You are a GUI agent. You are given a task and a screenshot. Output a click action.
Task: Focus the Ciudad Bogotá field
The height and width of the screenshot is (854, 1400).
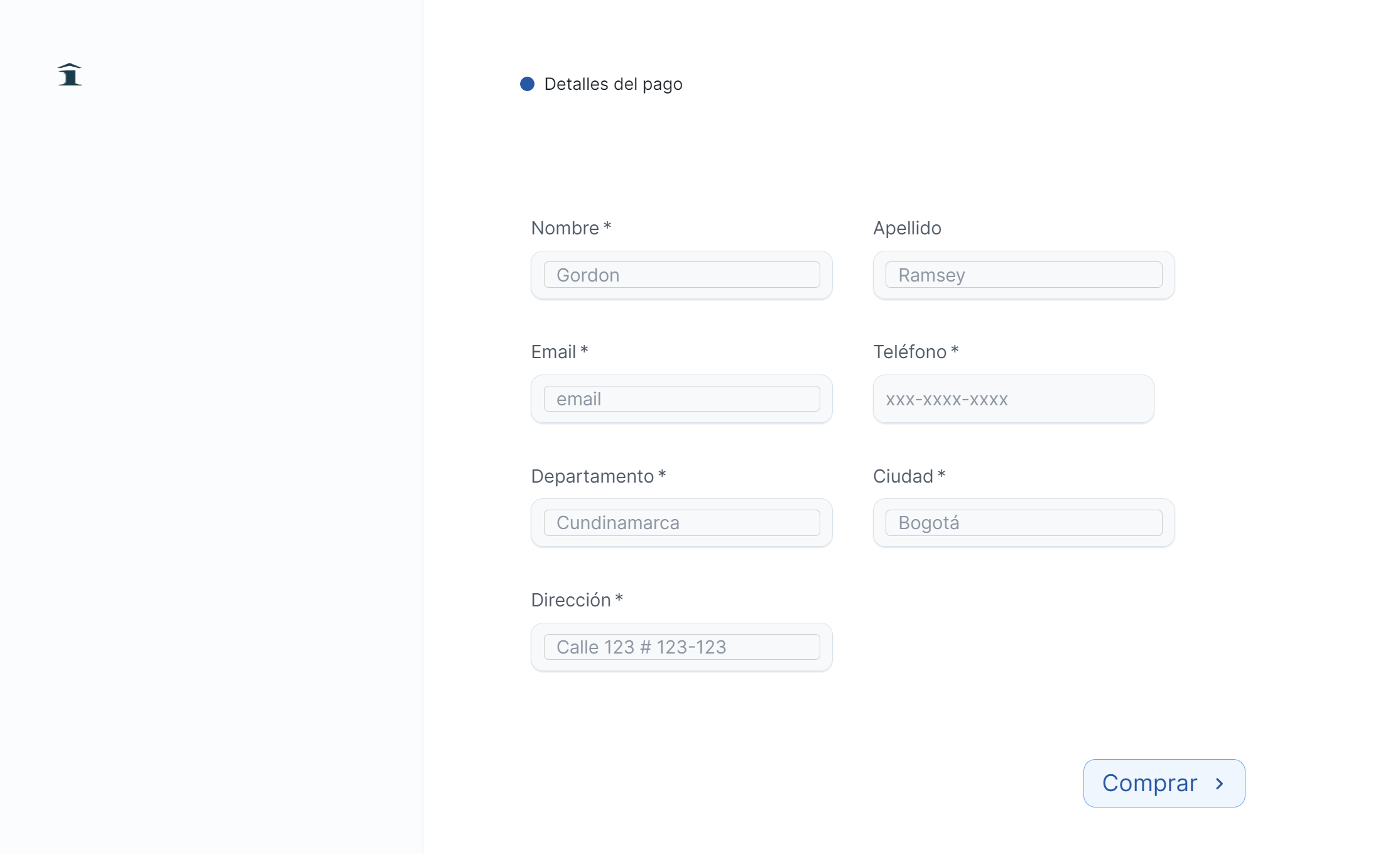(x=1023, y=523)
